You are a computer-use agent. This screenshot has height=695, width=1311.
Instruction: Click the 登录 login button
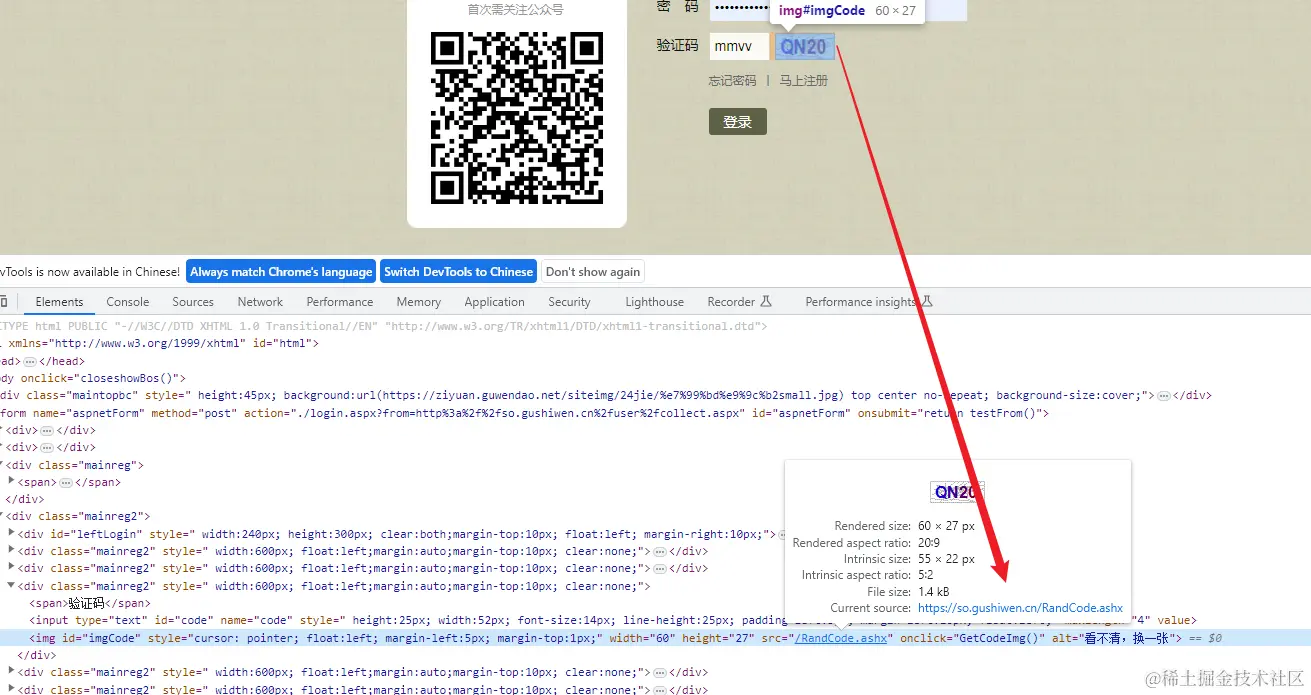click(x=737, y=121)
